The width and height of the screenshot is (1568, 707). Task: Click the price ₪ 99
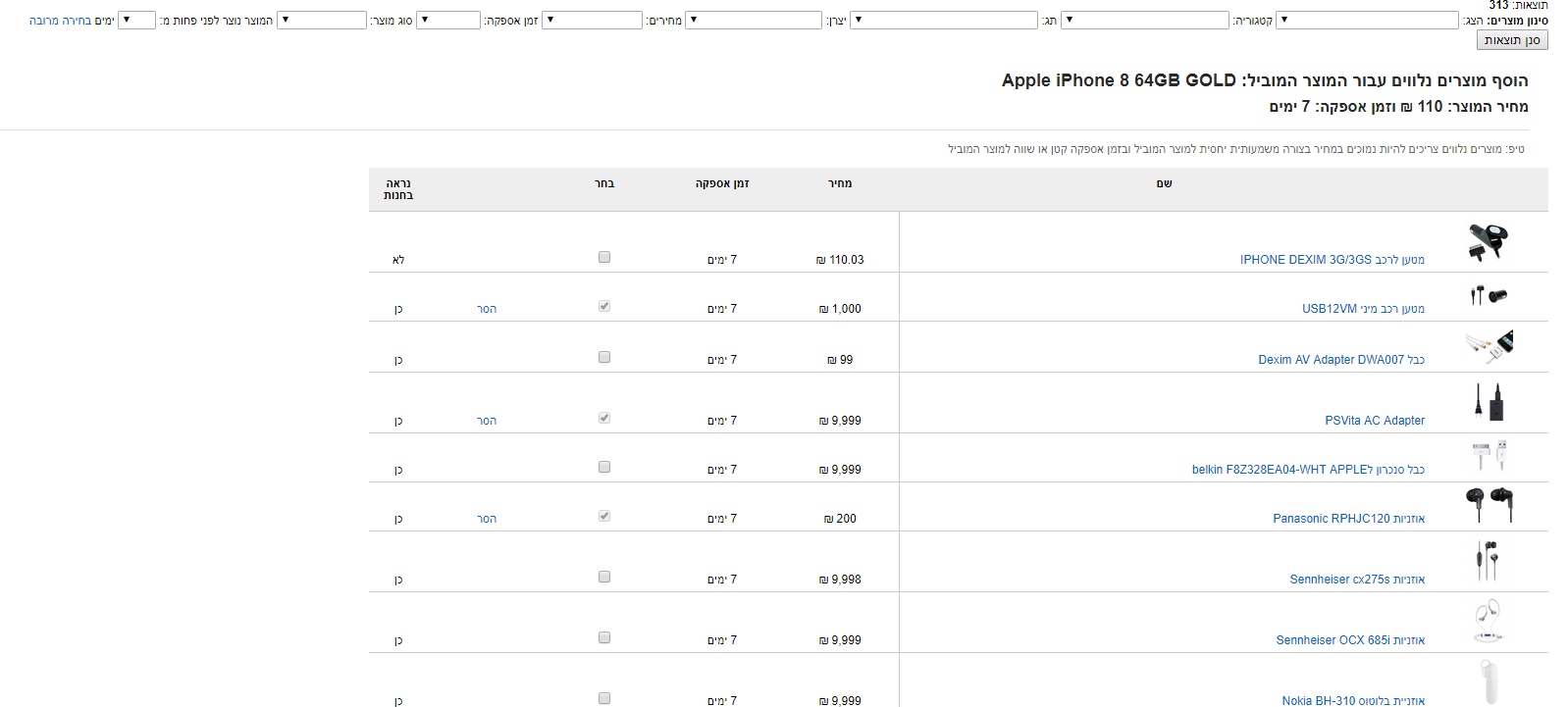coord(840,360)
